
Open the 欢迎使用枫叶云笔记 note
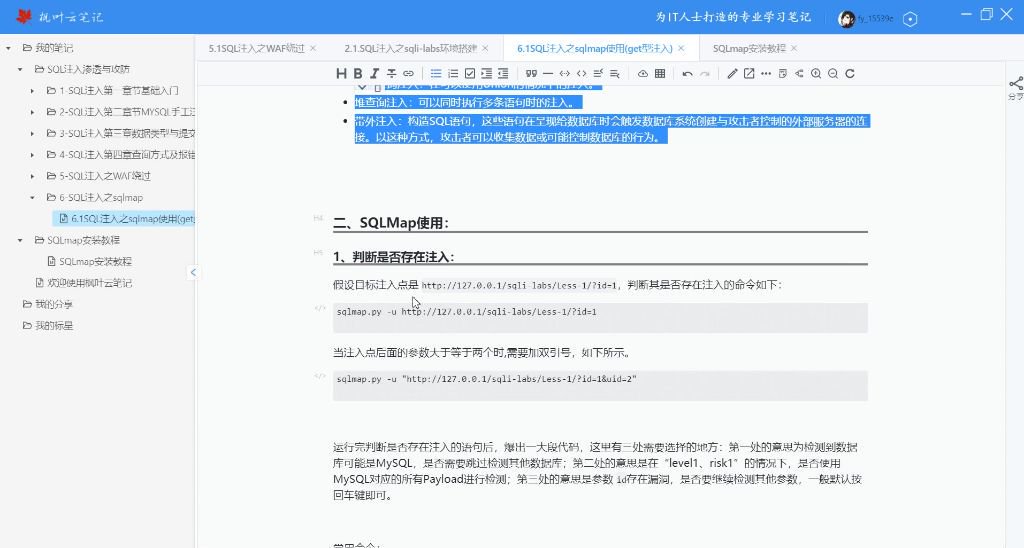pyautogui.click(x=89, y=283)
